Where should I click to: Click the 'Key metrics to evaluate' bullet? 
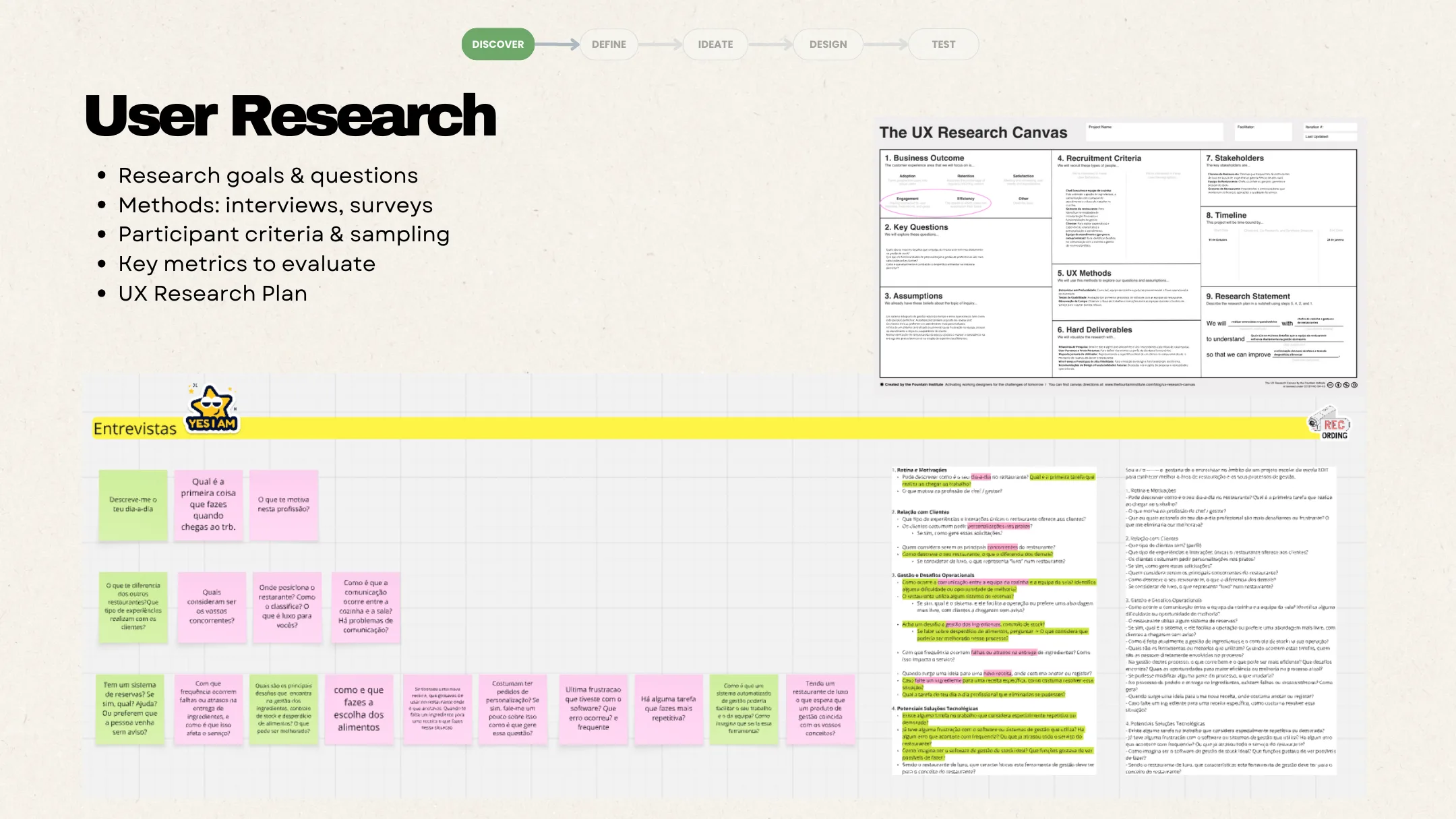coord(247,264)
